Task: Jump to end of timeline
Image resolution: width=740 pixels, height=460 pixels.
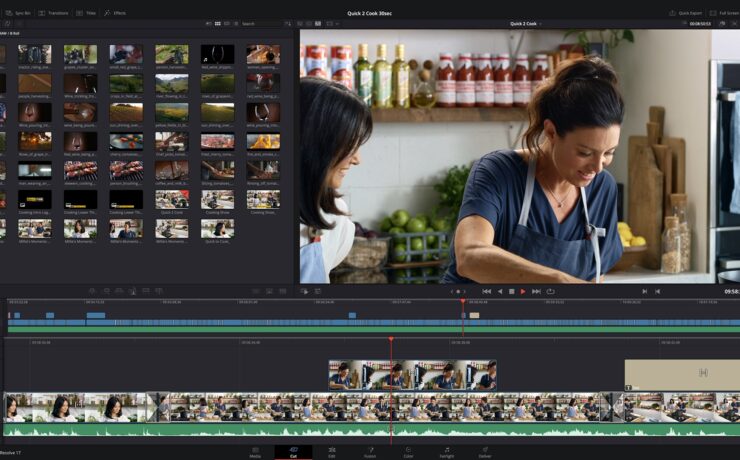Action: 536,292
